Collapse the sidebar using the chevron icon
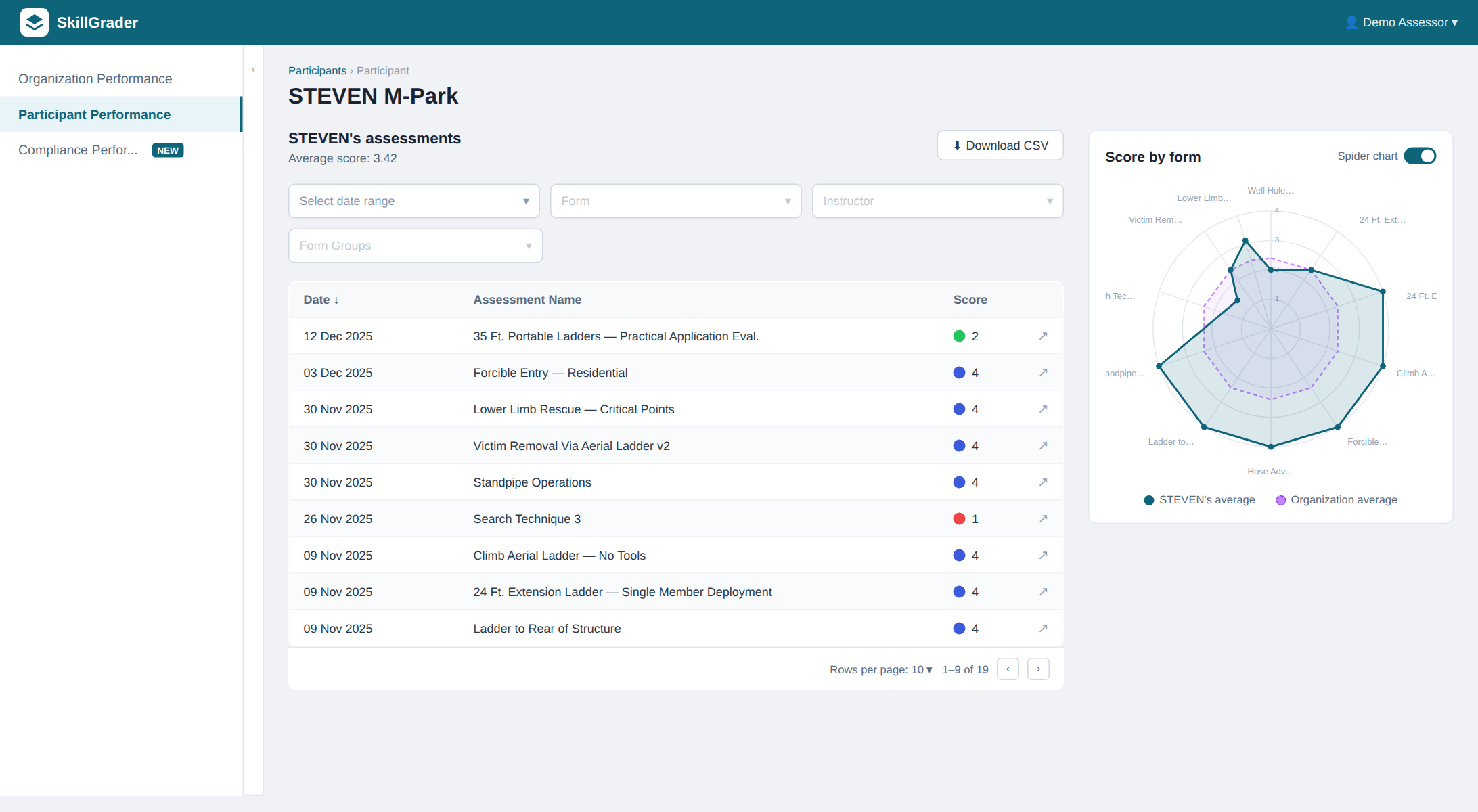The image size is (1478, 812). 252,69
